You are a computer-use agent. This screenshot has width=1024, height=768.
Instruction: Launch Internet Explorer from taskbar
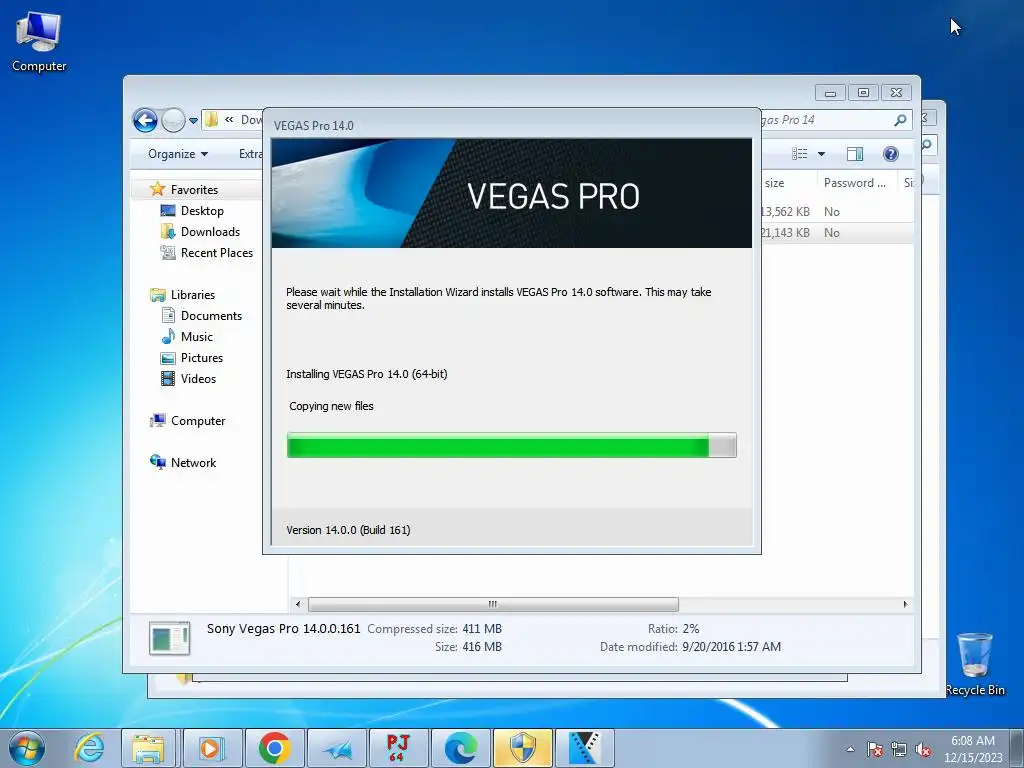89,748
